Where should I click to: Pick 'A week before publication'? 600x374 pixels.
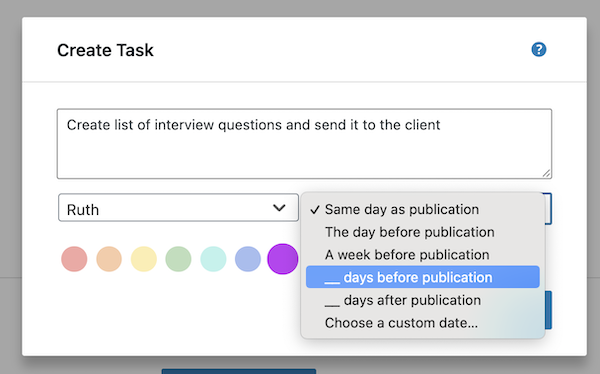point(423,255)
